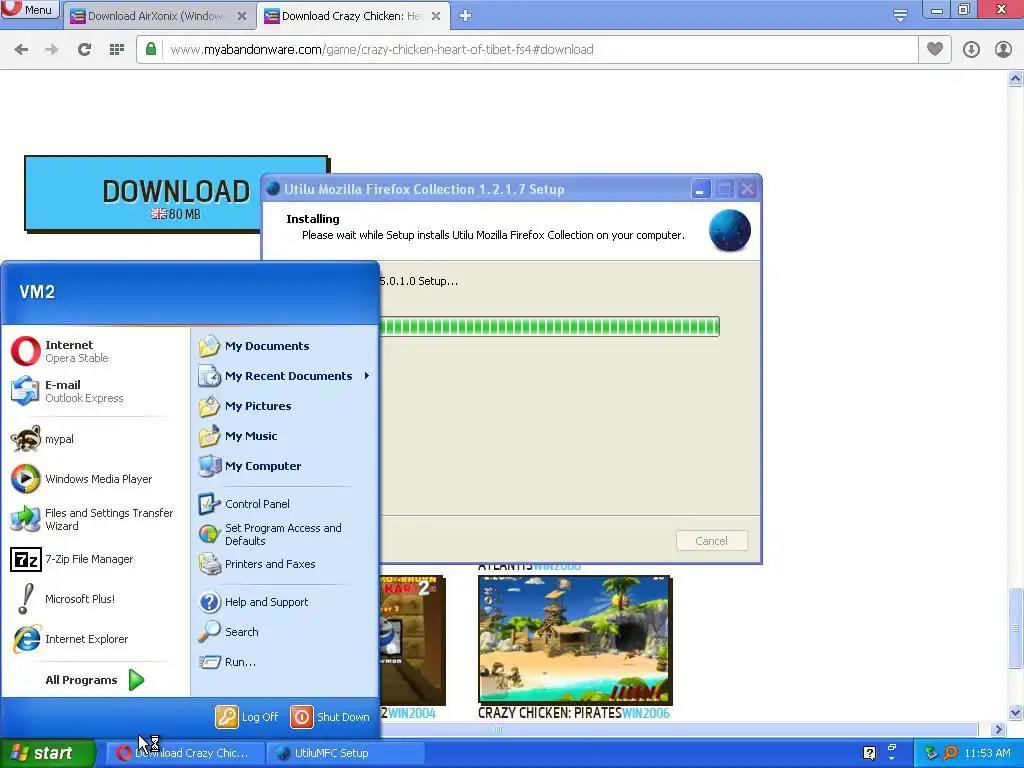Viewport: 1024px width, 768px height.
Task: Select Download Crazy Chic... taskbar button
Action: pyautogui.click(x=185, y=753)
